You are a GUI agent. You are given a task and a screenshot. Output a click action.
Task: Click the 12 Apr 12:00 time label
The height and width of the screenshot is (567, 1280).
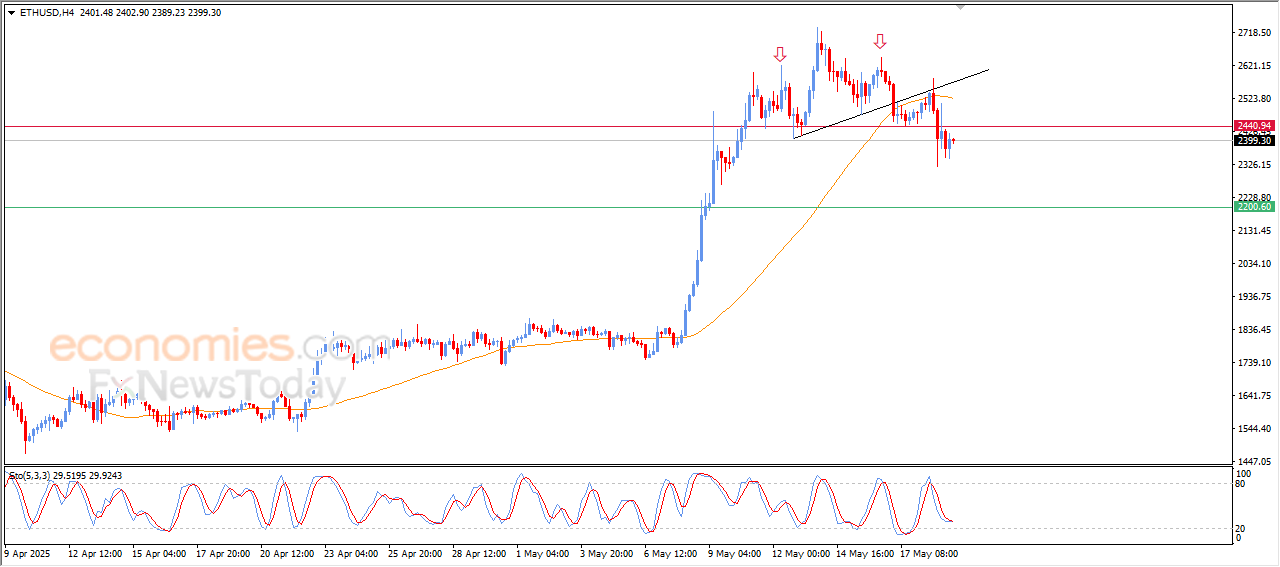click(x=95, y=552)
